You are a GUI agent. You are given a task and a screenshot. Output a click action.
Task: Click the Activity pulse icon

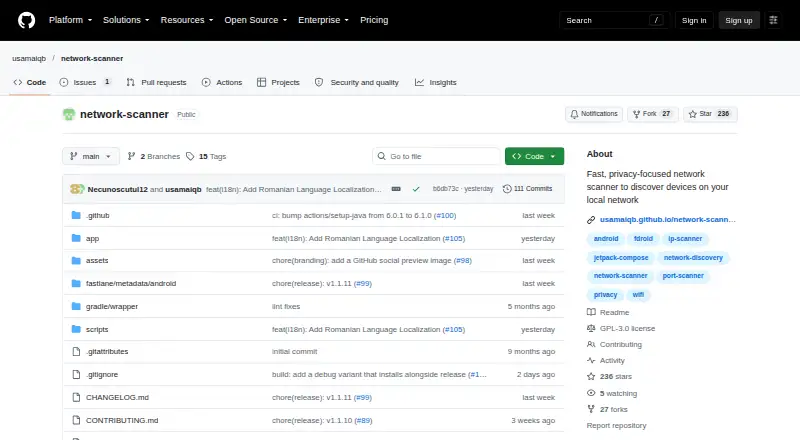click(591, 360)
